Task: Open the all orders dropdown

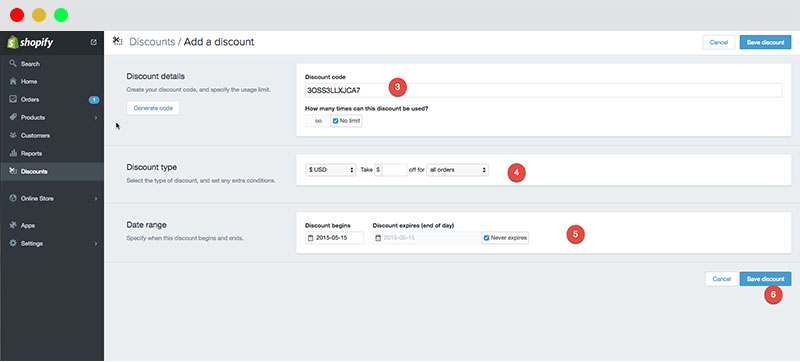Action: (457, 170)
